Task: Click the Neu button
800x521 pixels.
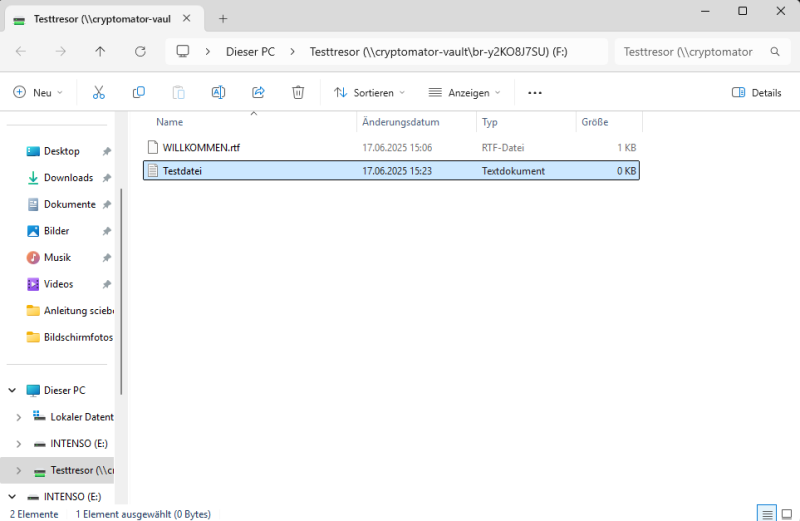Action: pos(38,92)
